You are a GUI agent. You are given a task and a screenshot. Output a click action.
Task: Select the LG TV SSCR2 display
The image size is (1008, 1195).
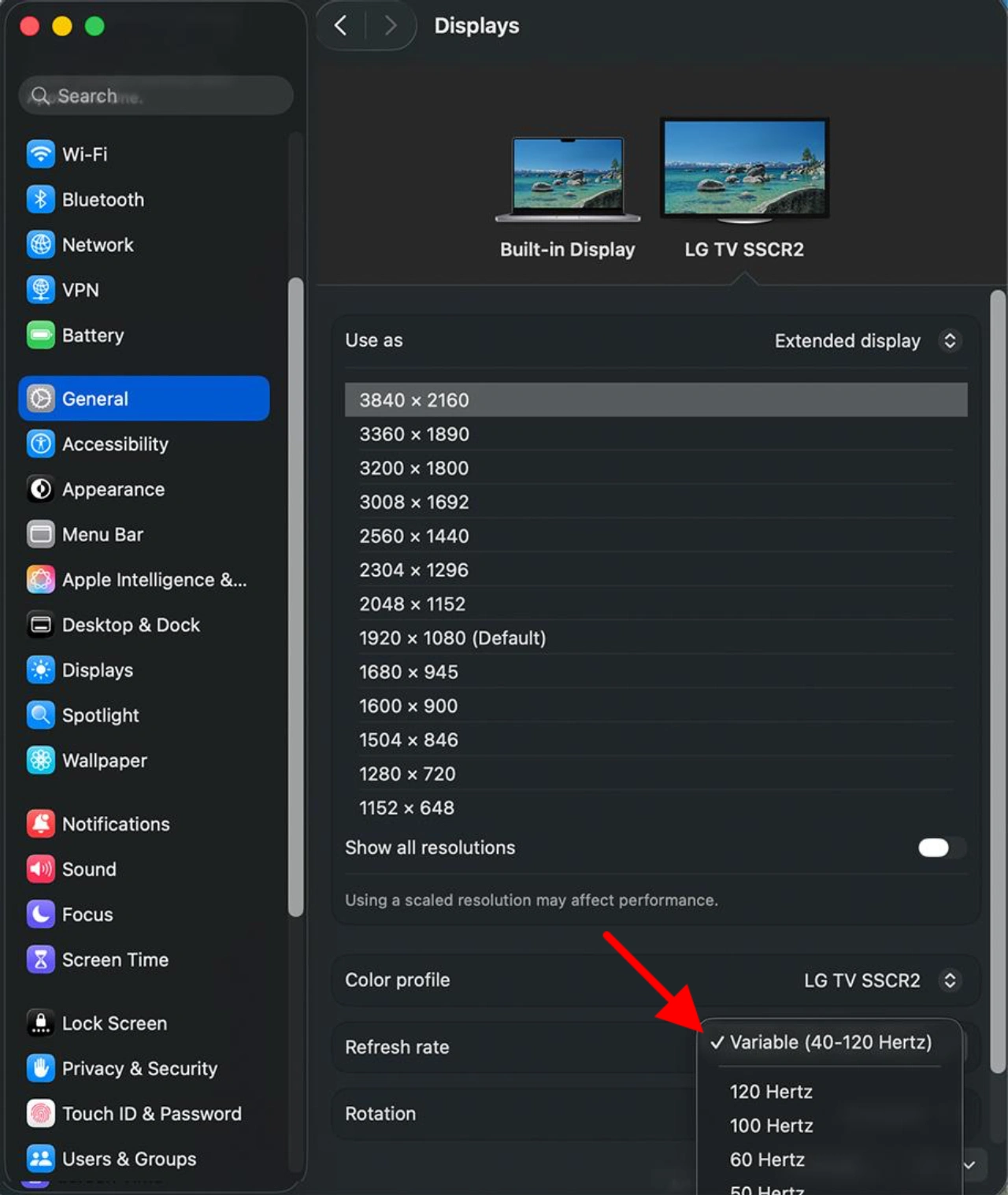click(743, 189)
